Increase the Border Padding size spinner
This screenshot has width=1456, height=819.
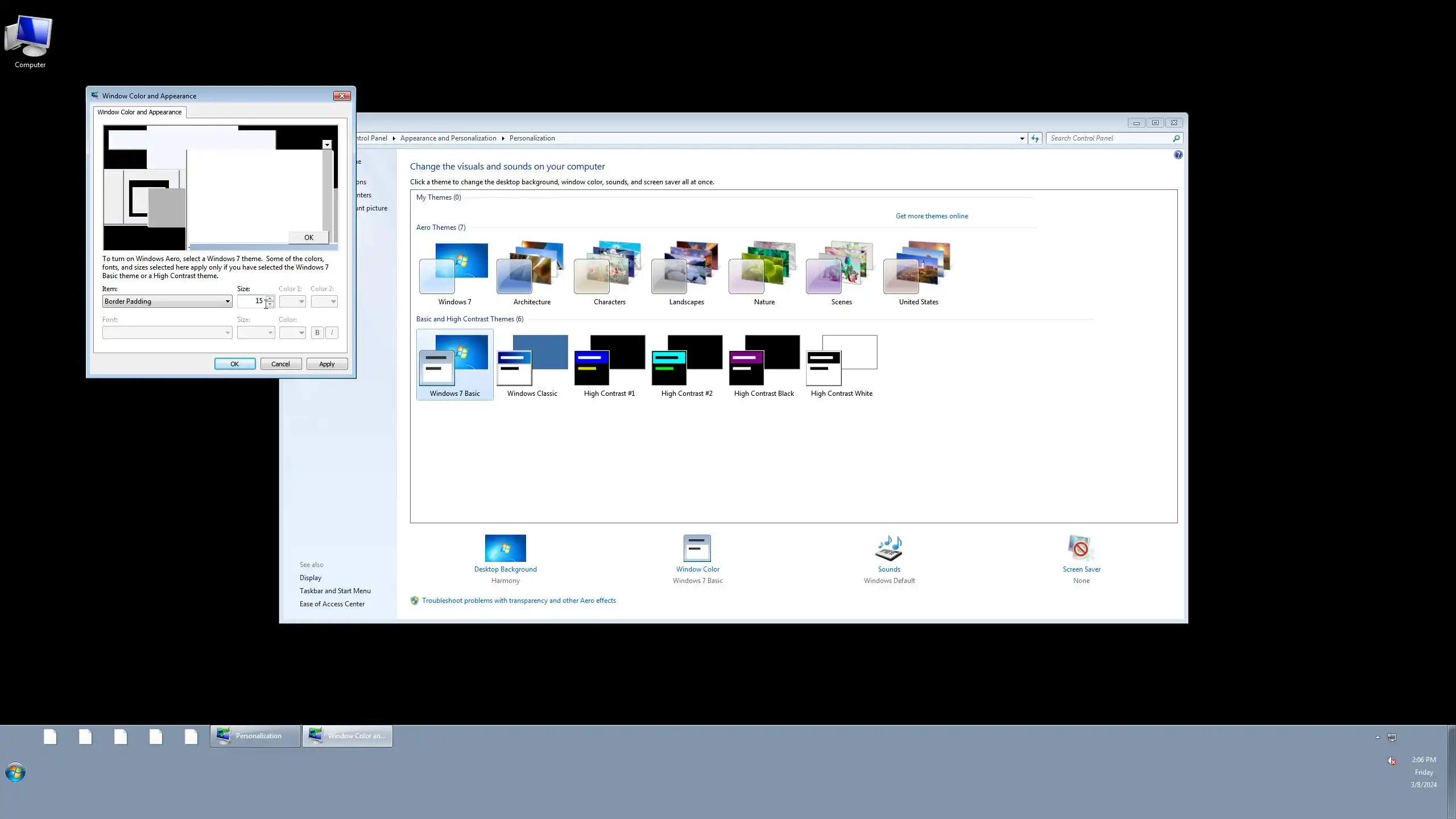[270, 298]
